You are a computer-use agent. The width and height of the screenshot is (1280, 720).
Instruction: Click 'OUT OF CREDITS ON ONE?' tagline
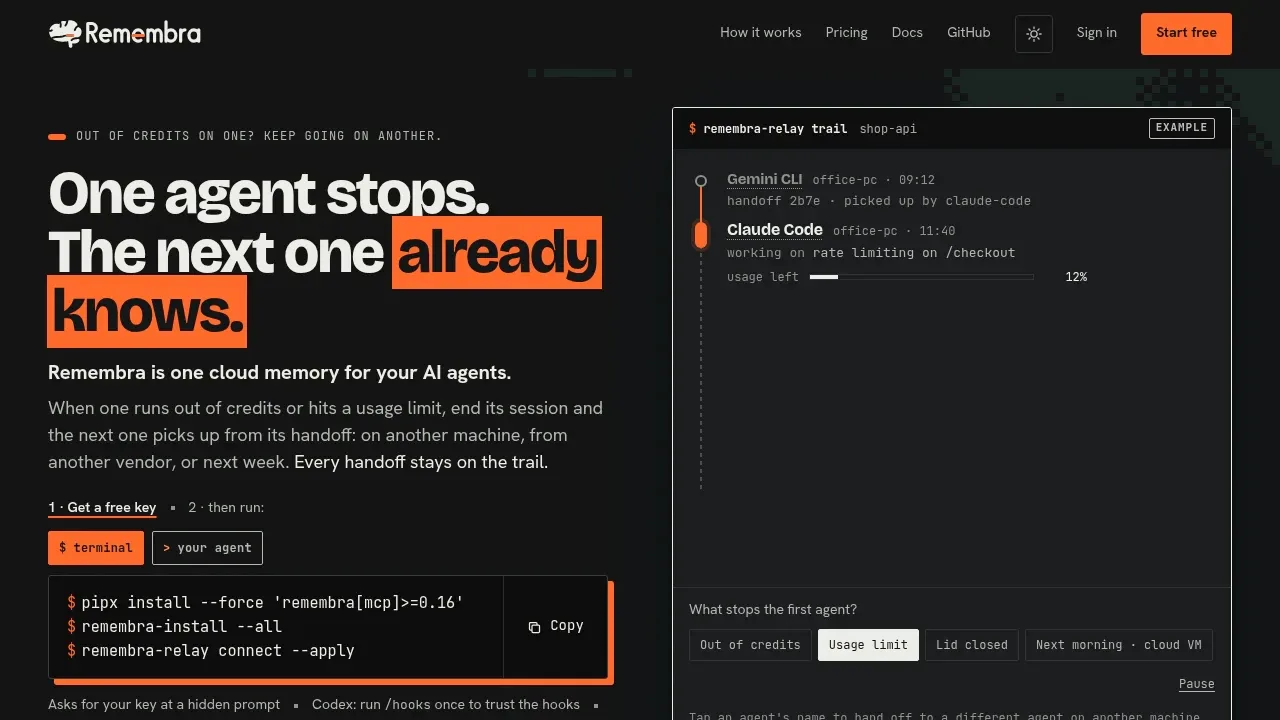(259, 136)
